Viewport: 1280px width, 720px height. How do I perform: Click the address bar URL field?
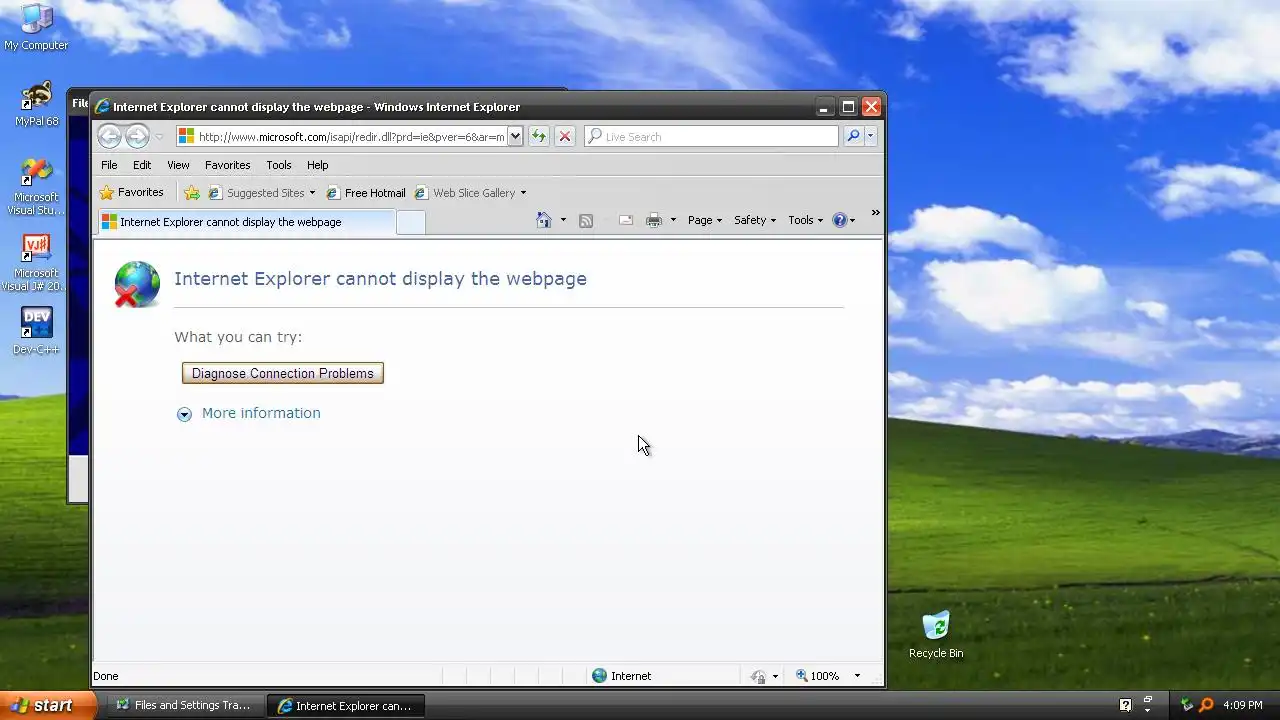[341, 137]
